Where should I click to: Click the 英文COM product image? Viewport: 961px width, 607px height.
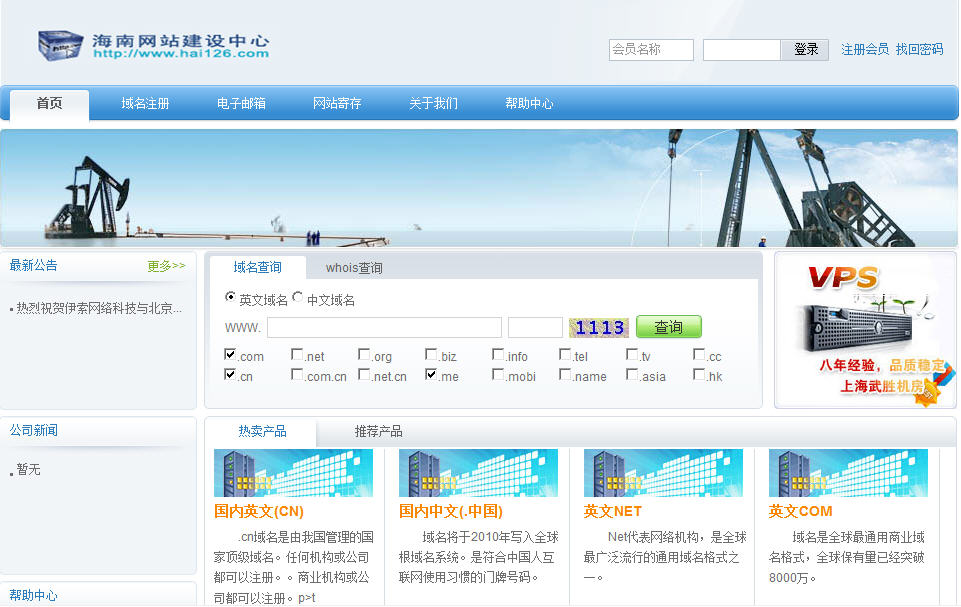pos(848,473)
